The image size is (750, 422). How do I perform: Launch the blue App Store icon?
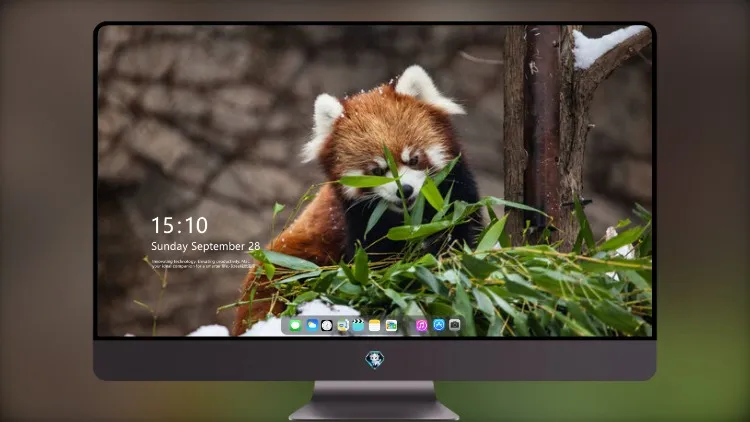coord(439,325)
